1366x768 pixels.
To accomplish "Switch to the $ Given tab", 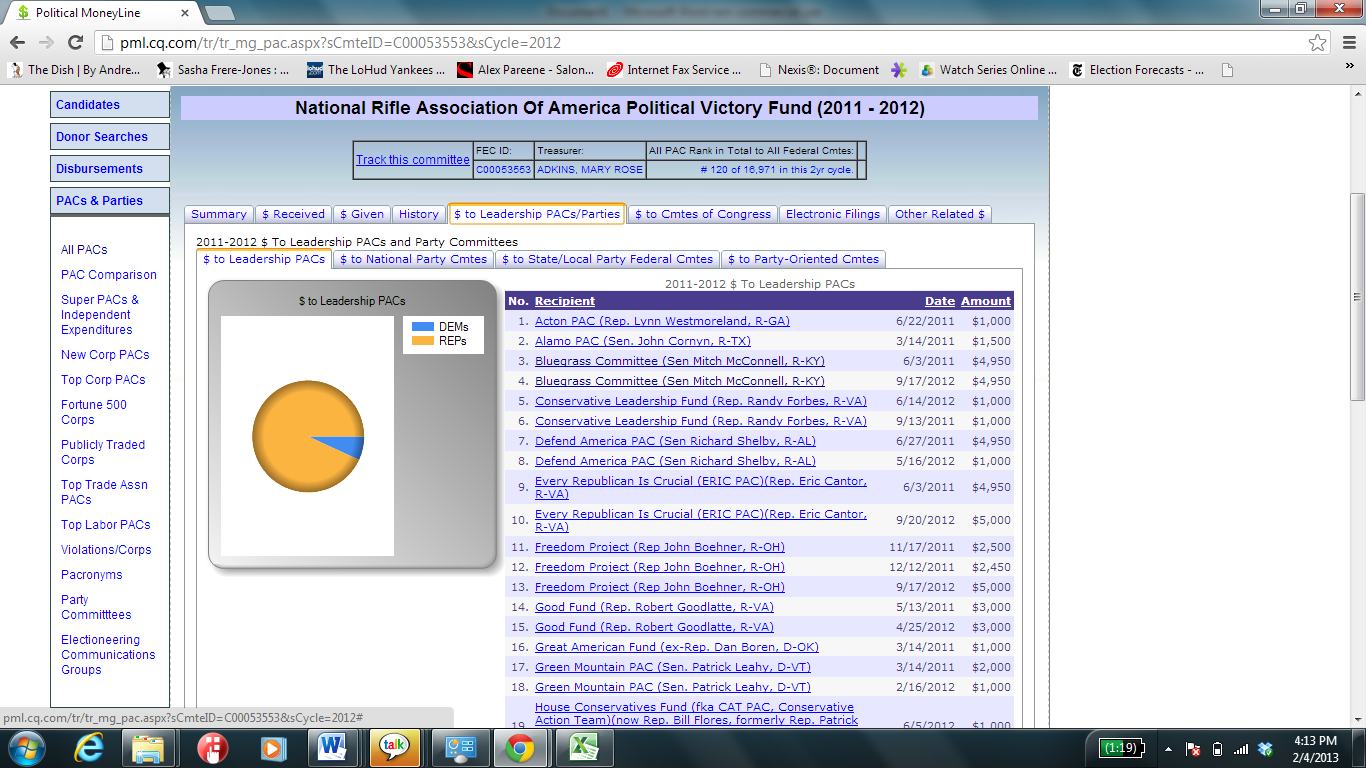I will pyautogui.click(x=361, y=214).
